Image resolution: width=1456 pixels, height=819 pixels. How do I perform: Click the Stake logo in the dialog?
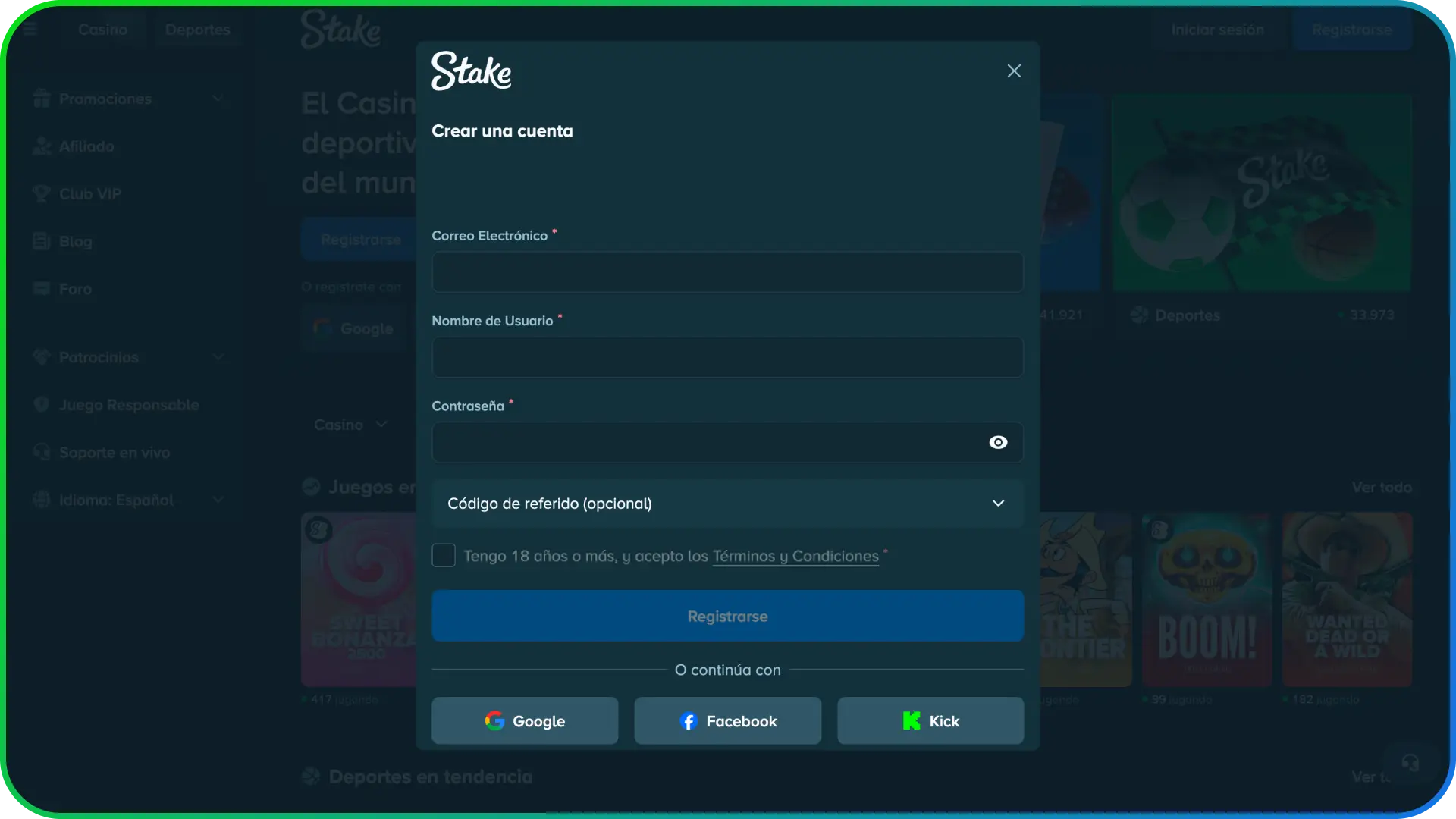click(472, 71)
